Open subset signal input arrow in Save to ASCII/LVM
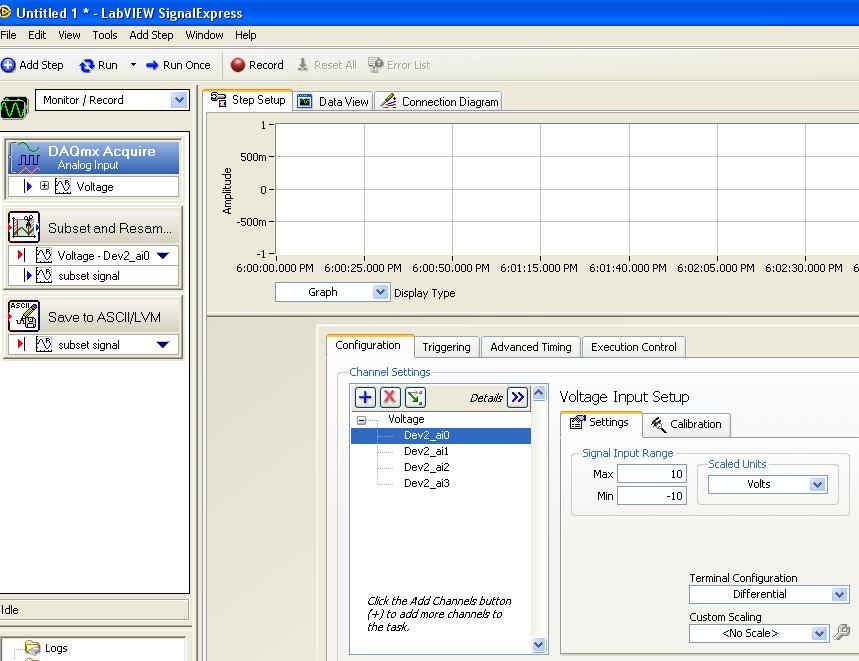This screenshot has height=661, width=859. coord(163,344)
